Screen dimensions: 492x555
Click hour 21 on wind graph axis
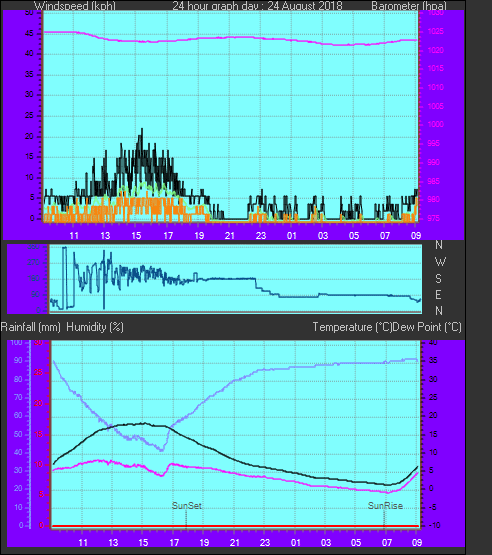point(230,236)
